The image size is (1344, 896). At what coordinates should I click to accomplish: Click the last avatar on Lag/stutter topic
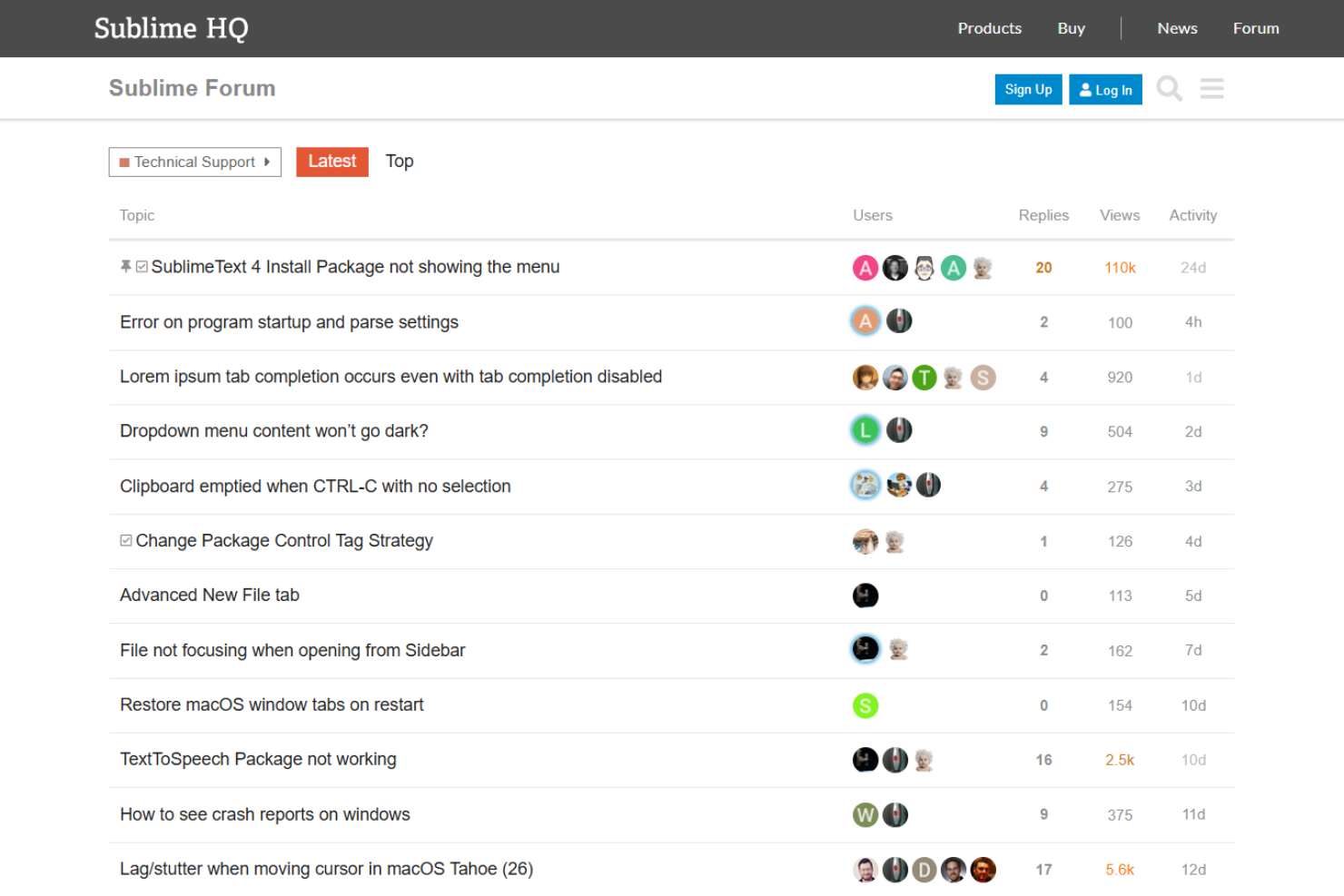(983, 870)
